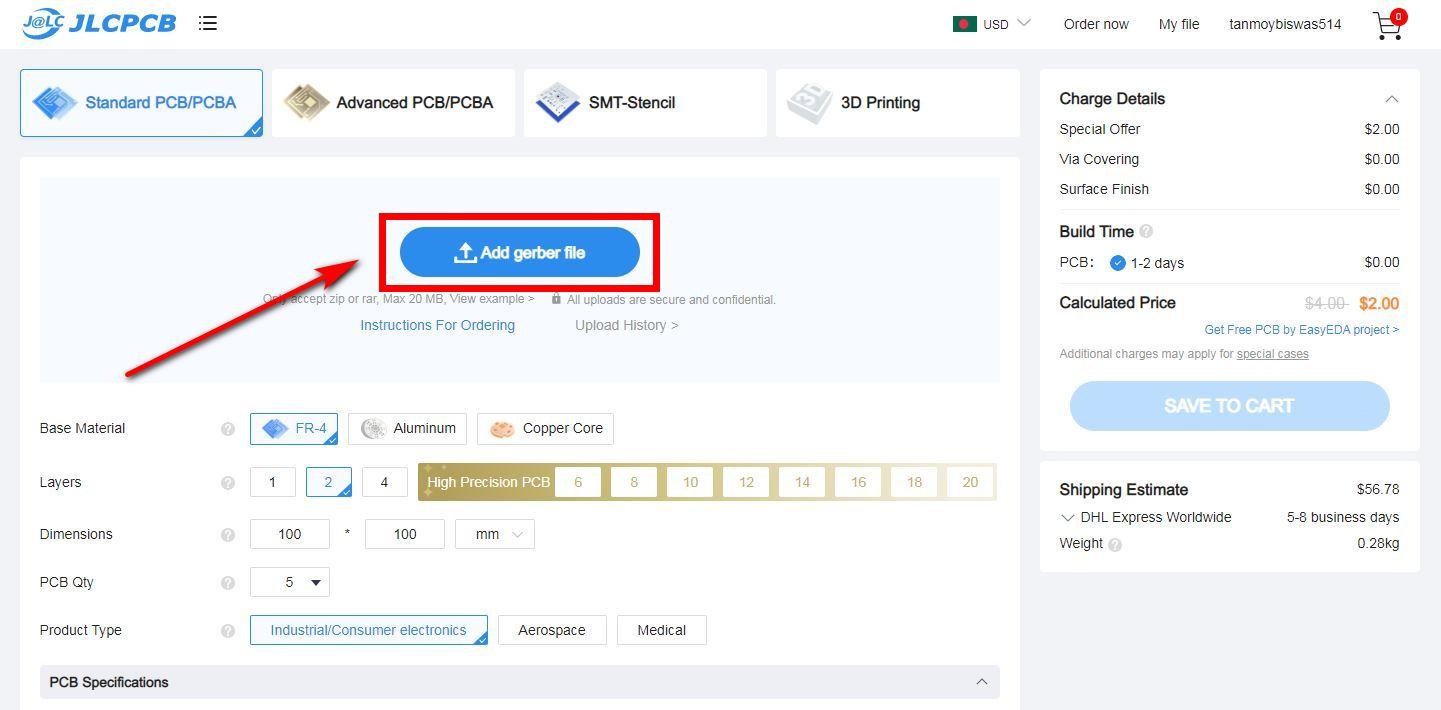1441x710 pixels.
Task: Open Instructions For Ordering link
Action: pos(437,325)
